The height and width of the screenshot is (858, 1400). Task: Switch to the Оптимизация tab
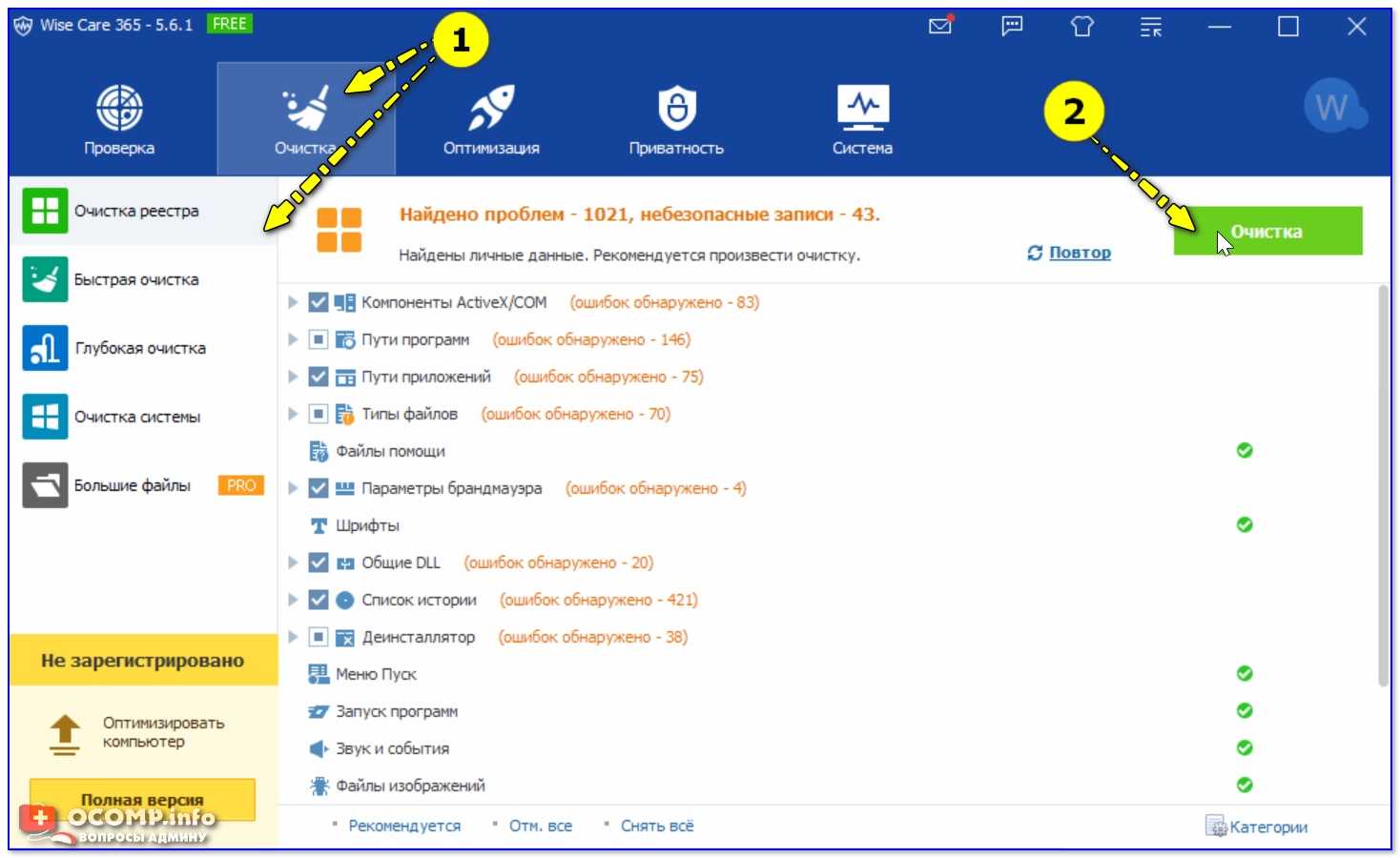point(491,119)
